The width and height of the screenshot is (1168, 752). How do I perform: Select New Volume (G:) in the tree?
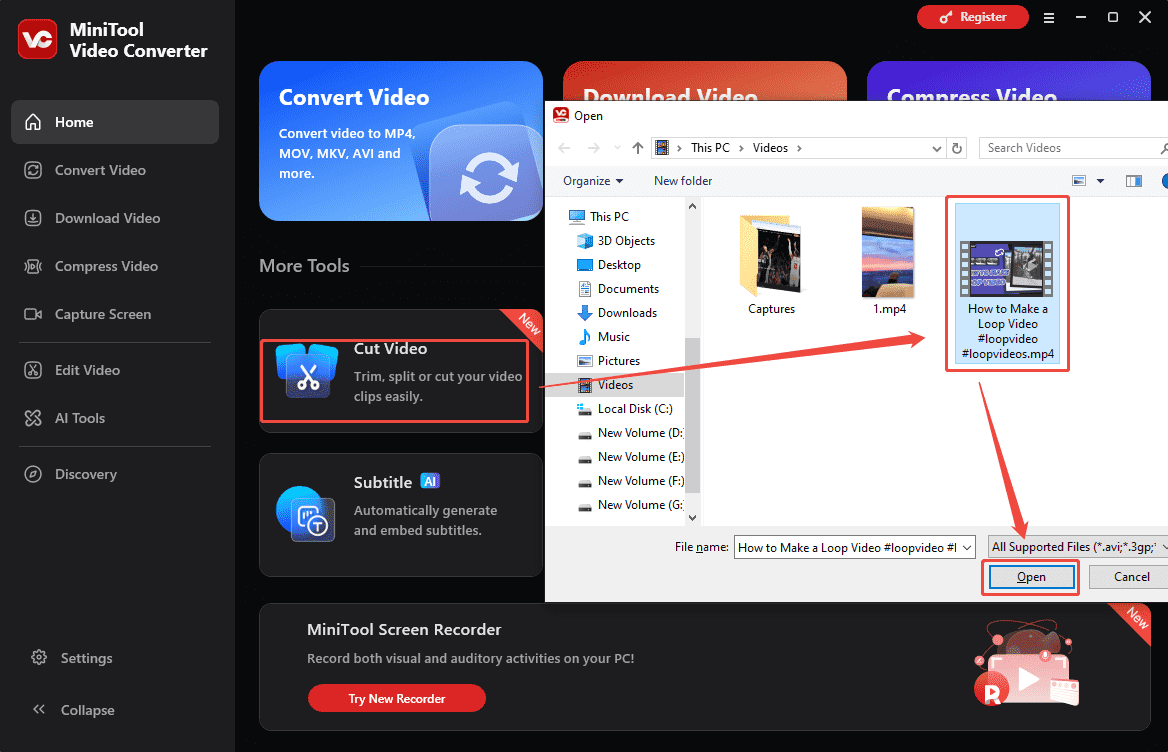coord(630,505)
